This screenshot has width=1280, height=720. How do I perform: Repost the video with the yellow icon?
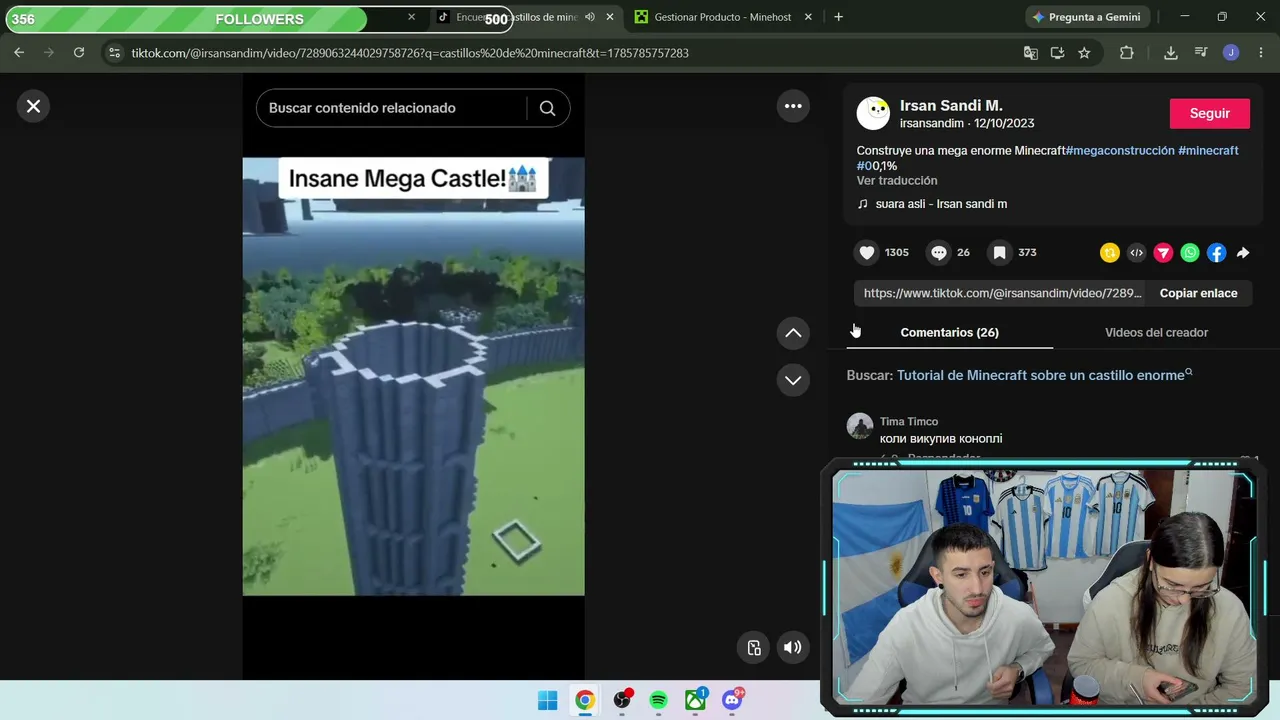tap(1109, 253)
